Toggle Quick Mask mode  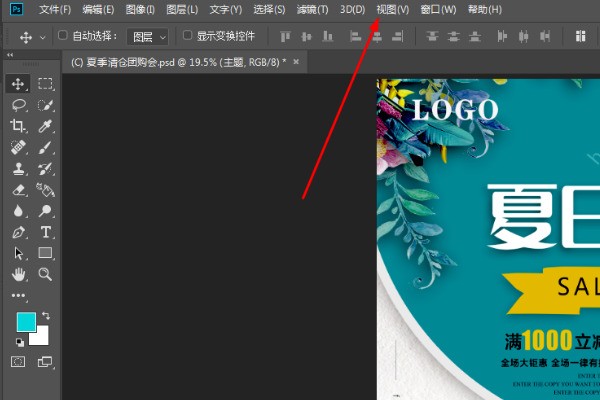coord(18,362)
